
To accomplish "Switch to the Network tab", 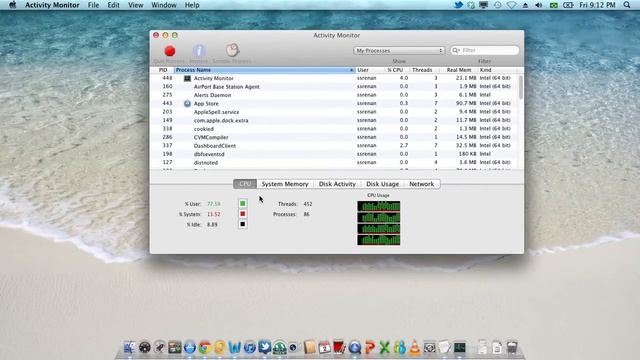I will pyautogui.click(x=422, y=184).
